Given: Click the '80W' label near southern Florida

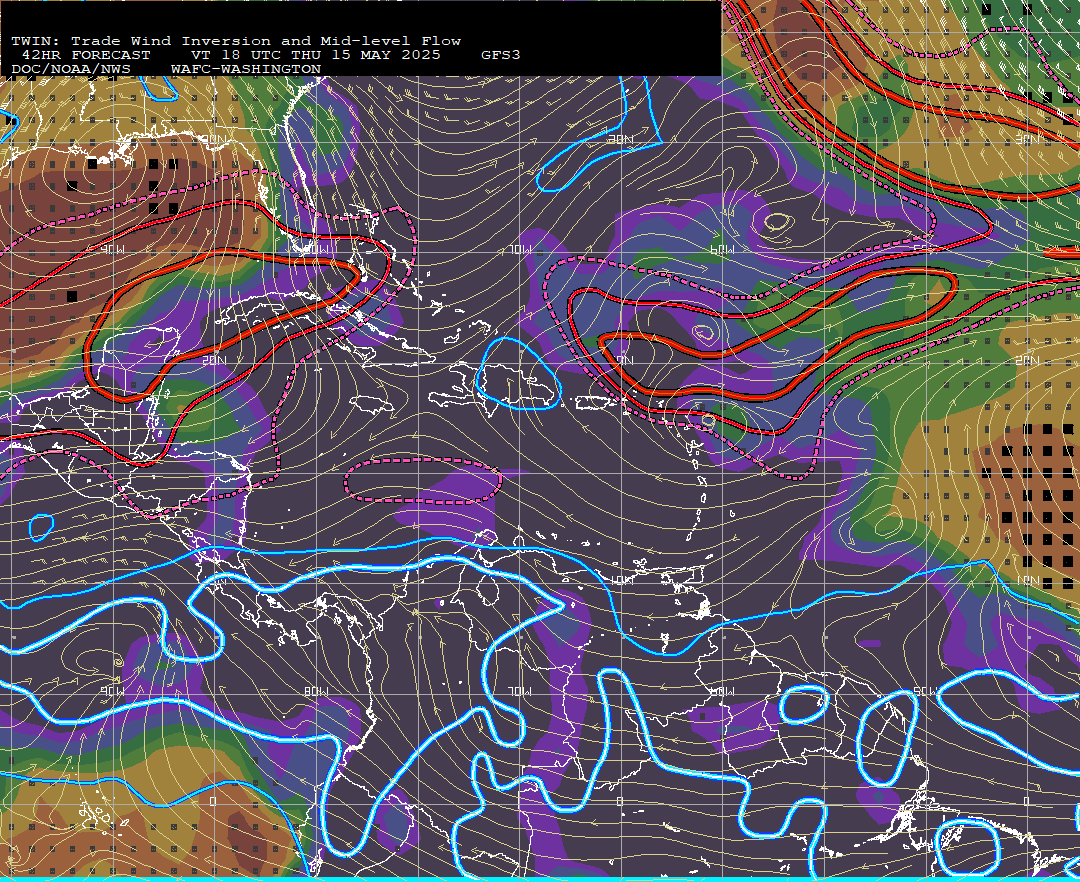Looking at the screenshot, I should coord(315,250).
